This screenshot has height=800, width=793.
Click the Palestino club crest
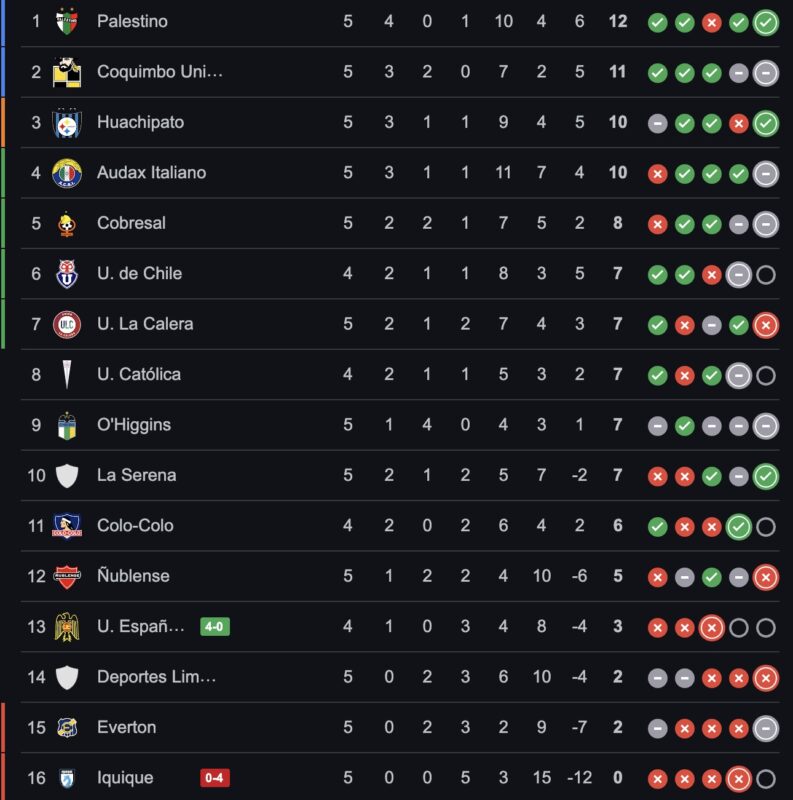point(65,20)
